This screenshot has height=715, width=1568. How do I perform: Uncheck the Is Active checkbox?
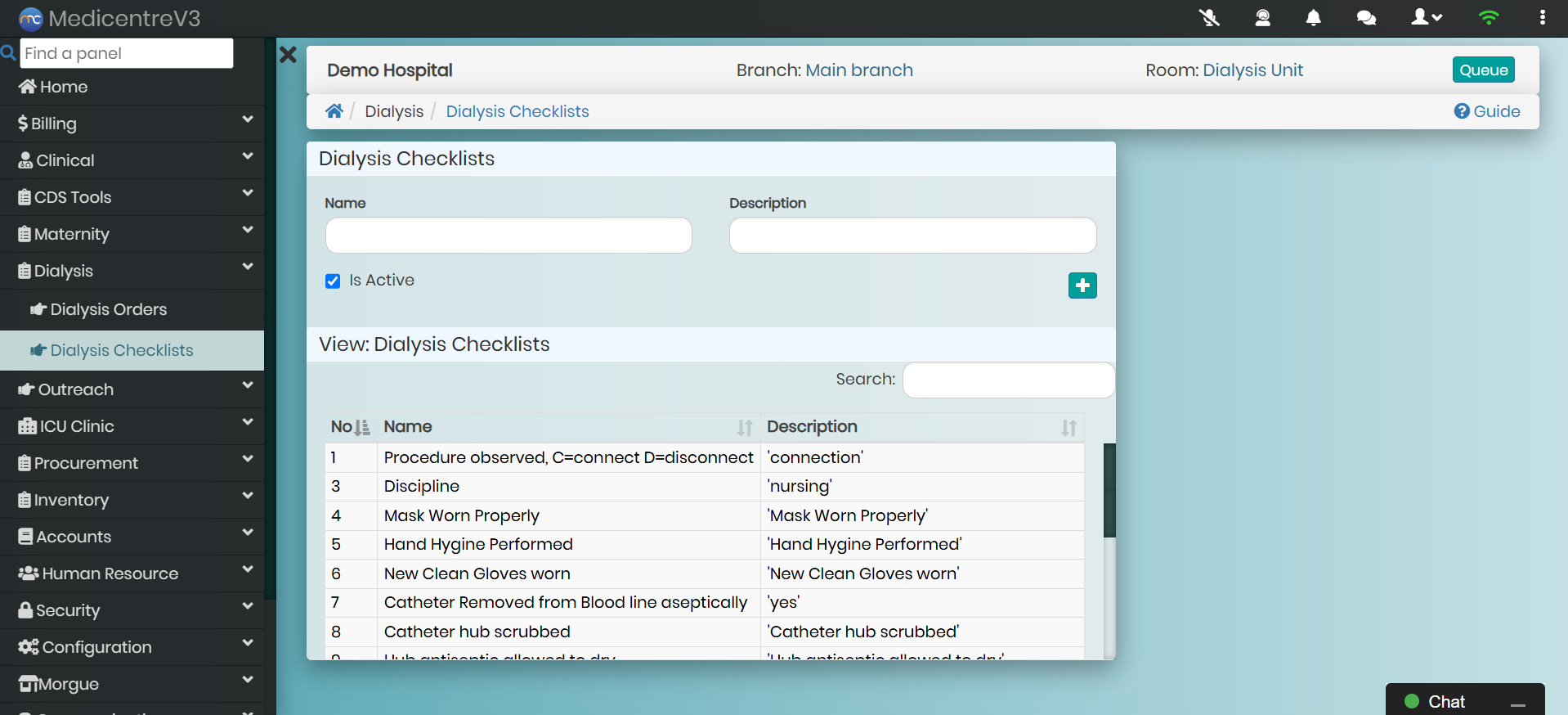pyautogui.click(x=333, y=281)
